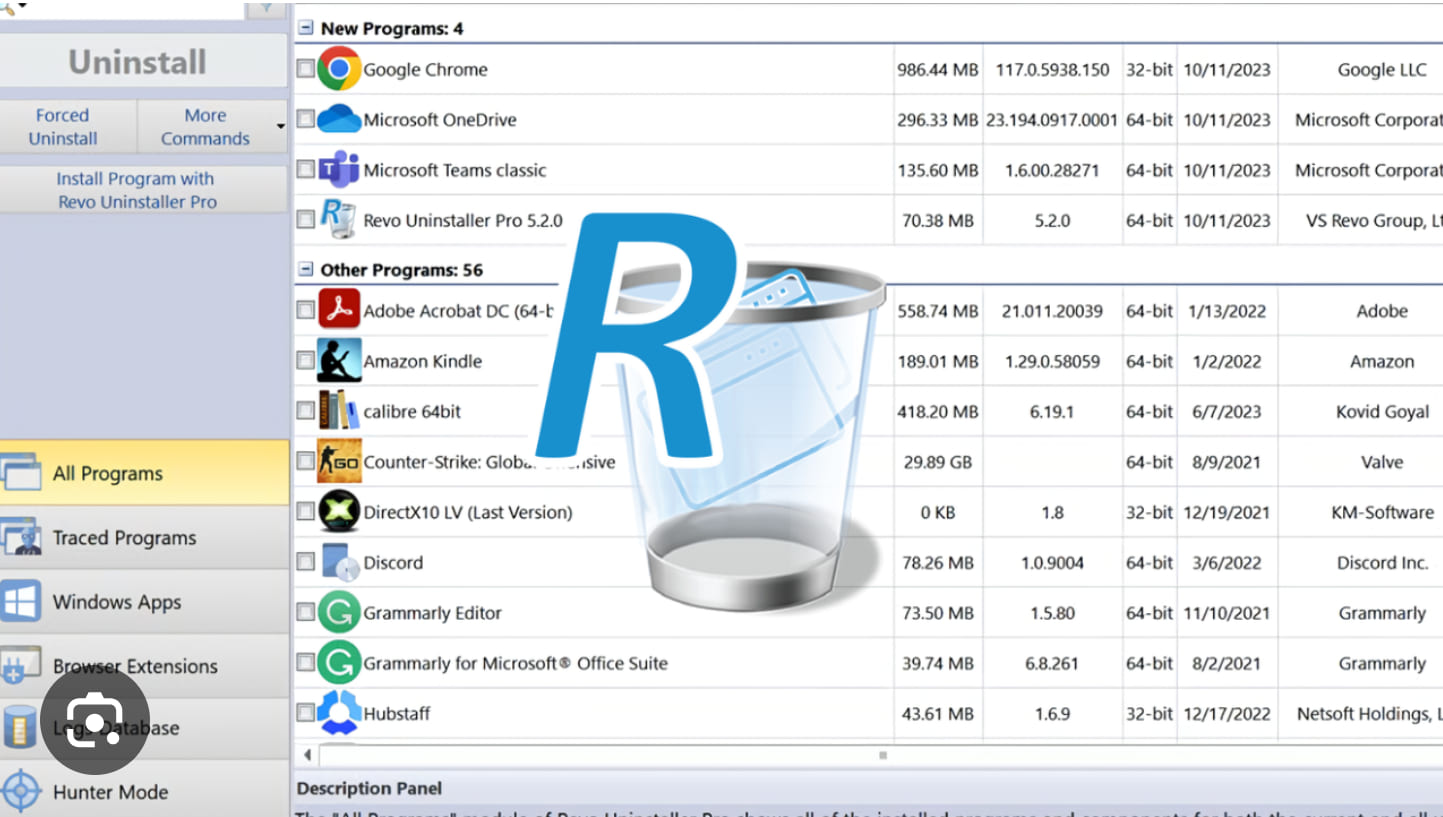The image size is (1443, 817).
Task: Click the KM-Software company cell
Action: click(x=1382, y=512)
